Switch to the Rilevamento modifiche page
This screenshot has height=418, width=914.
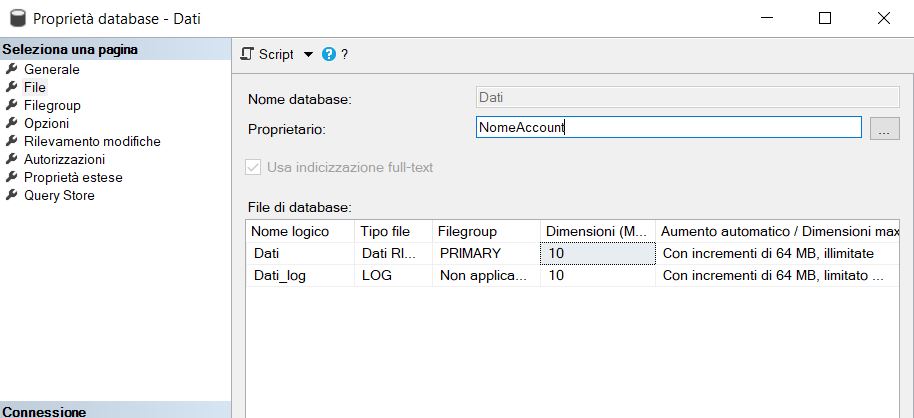(x=92, y=142)
